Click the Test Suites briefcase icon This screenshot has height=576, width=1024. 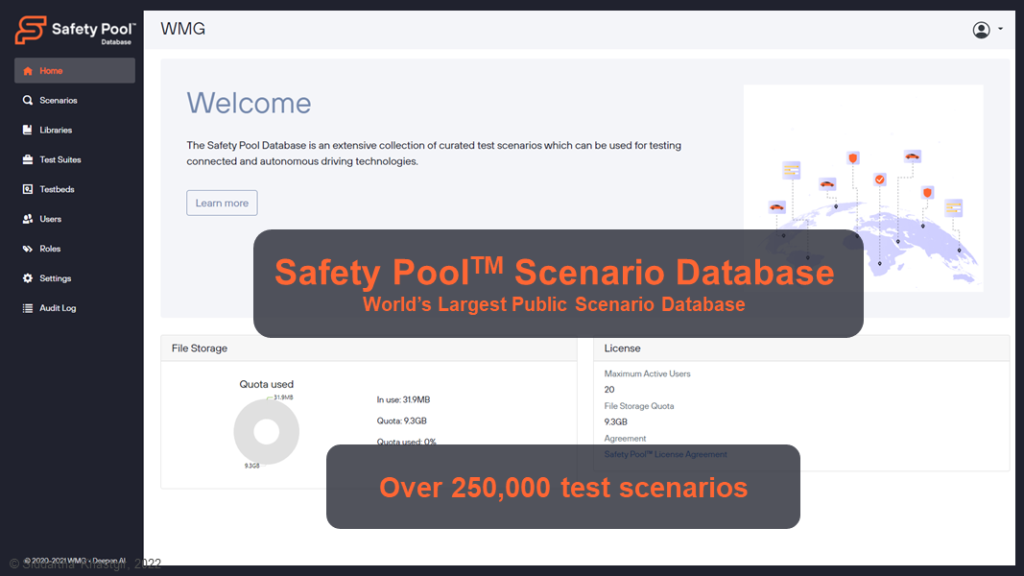(x=27, y=159)
